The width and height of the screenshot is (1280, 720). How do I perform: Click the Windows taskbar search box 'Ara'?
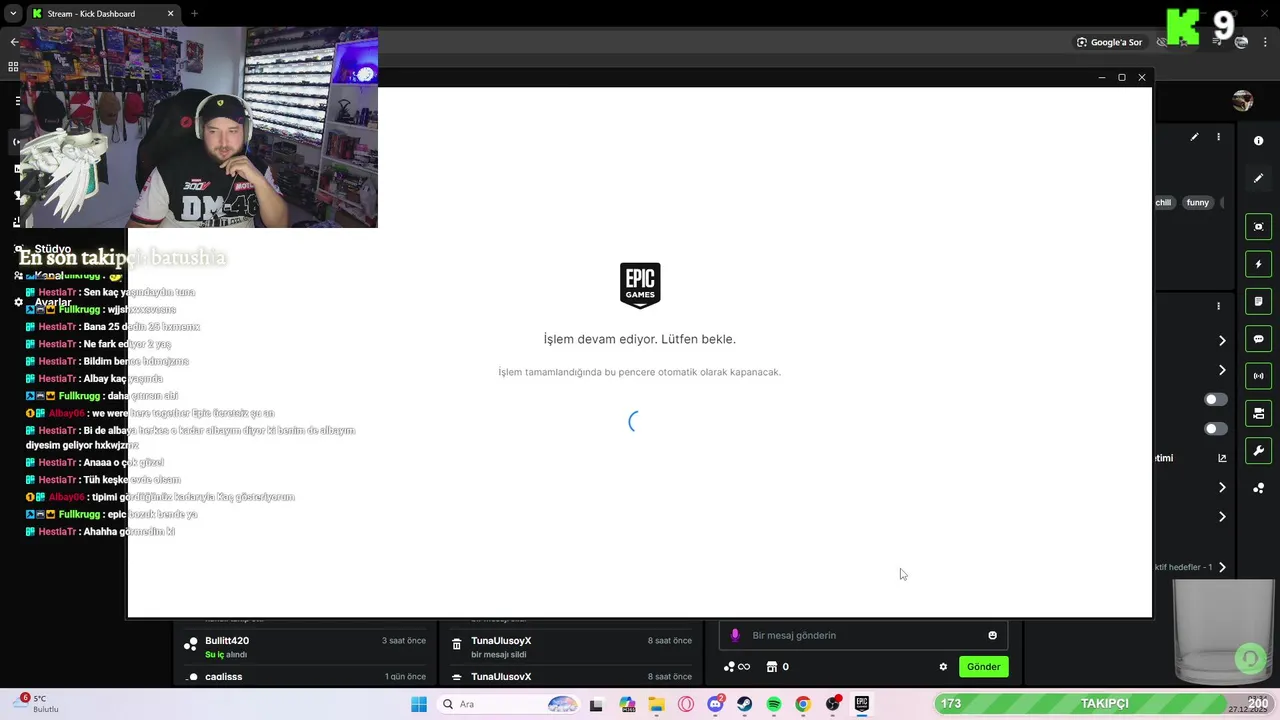[x=510, y=704]
